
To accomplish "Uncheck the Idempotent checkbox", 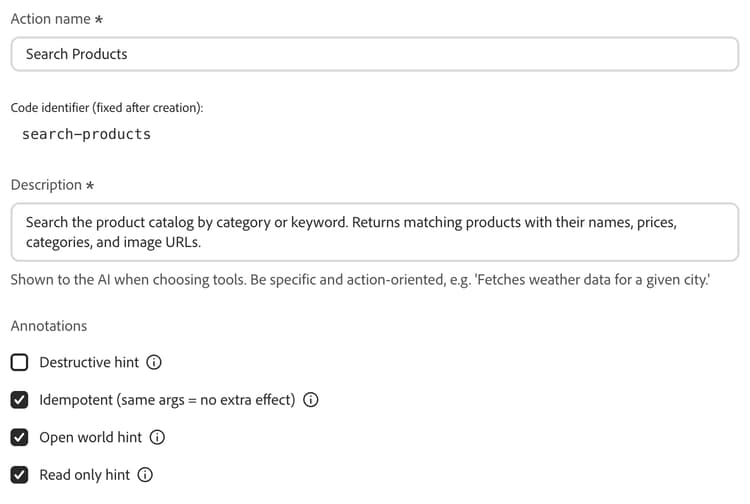I will [19, 400].
